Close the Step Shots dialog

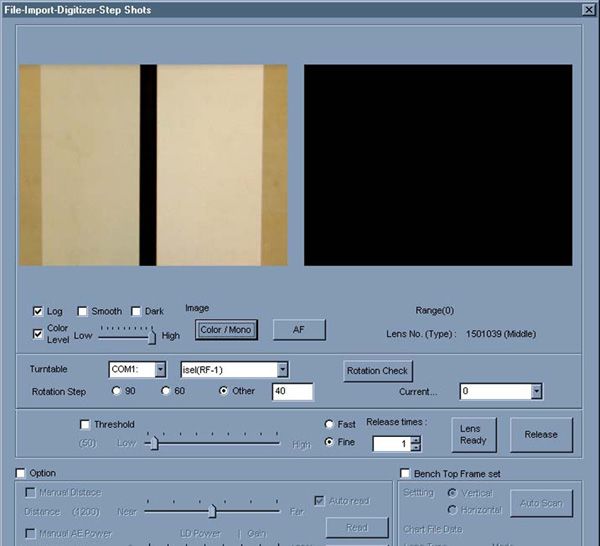[588, 10]
